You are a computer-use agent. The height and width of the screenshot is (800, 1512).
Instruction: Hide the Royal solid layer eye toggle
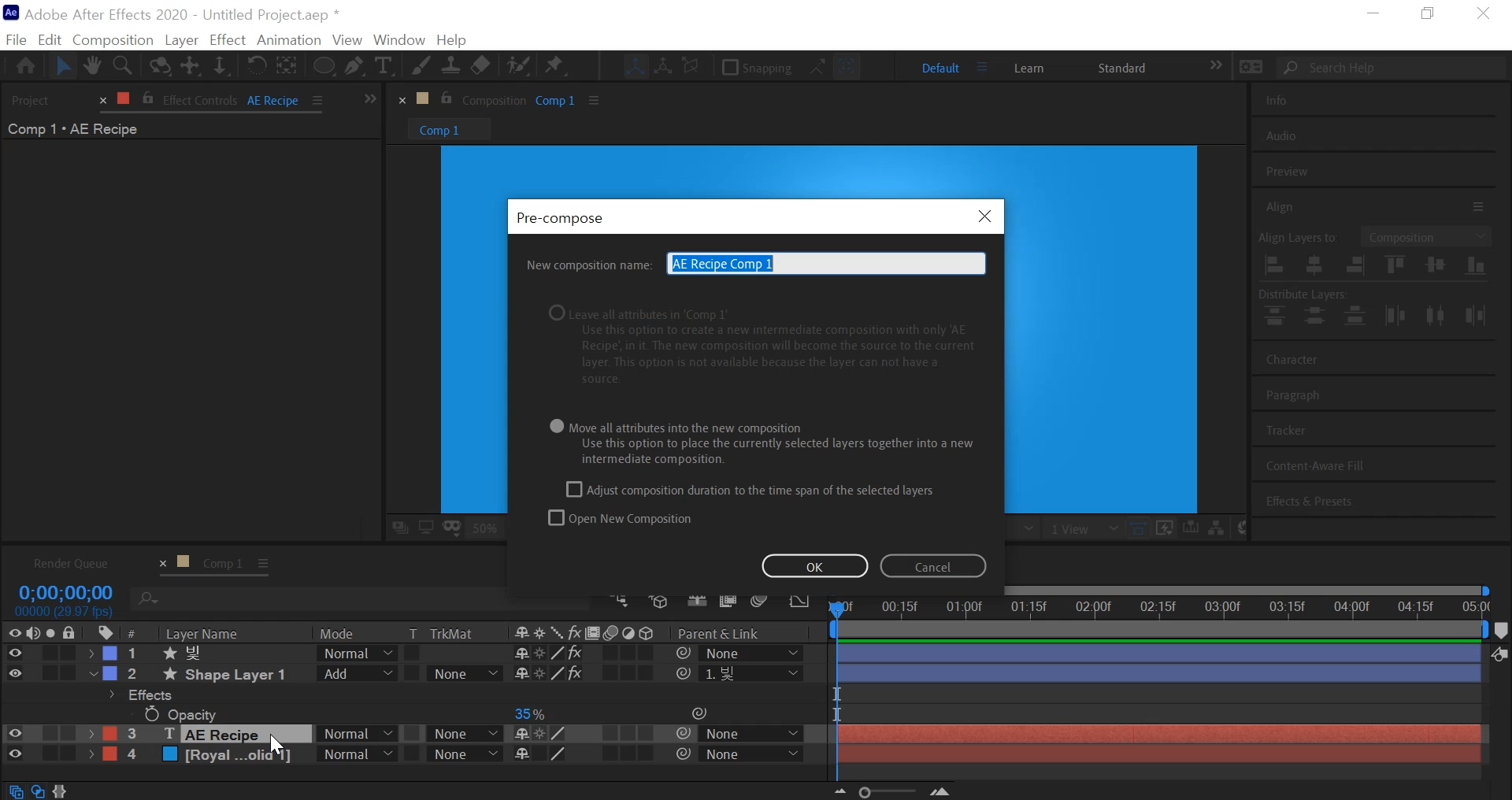(15, 754)
